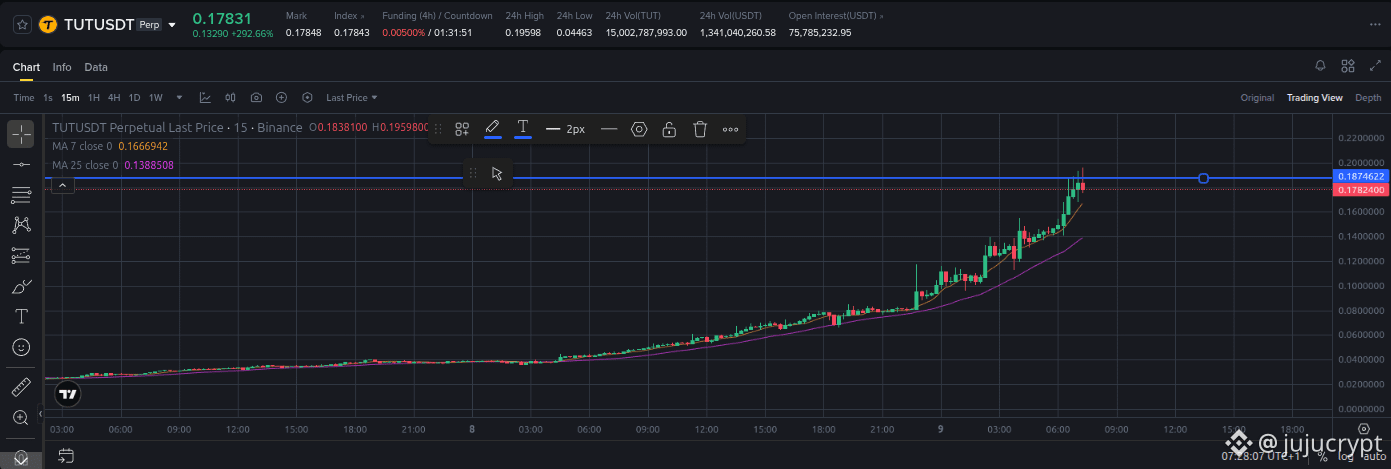This screenshot has height=469, width=1391.
Task: Switch to Trading View chart
Action: point(1314,98)
